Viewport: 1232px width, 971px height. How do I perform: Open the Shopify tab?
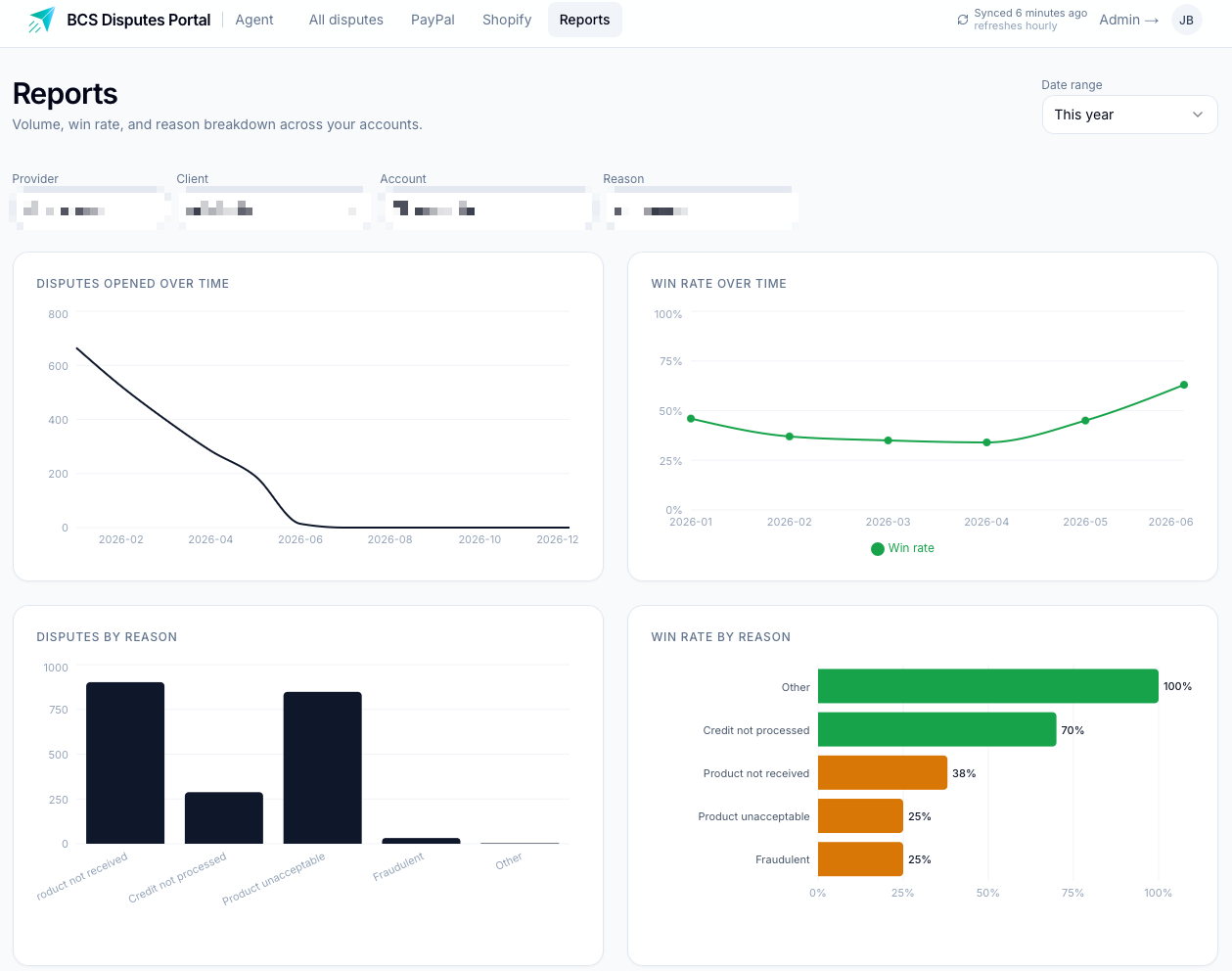pos(507,20)
